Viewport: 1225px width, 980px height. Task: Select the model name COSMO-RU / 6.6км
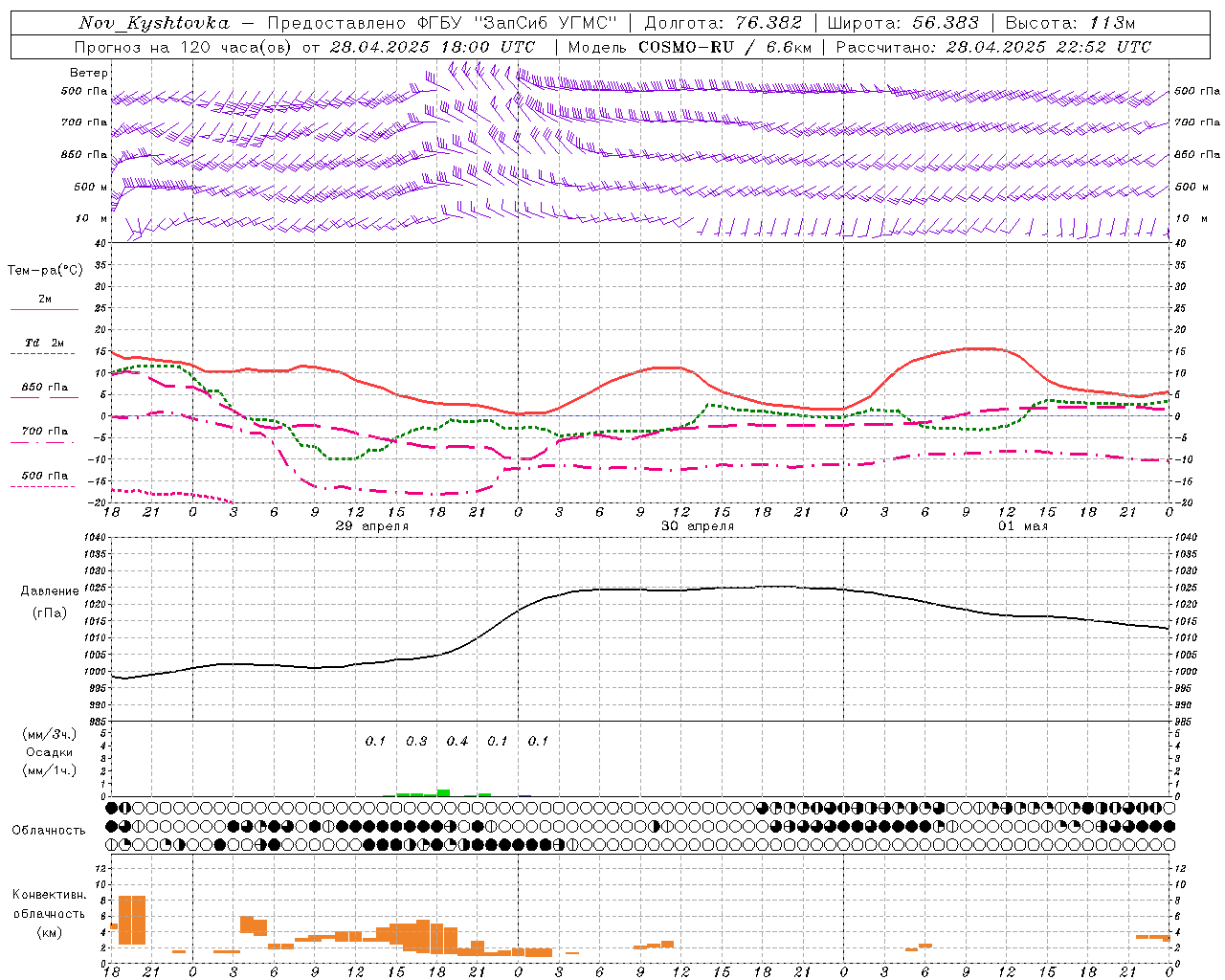pyautogui.click(x=725, y=47)
